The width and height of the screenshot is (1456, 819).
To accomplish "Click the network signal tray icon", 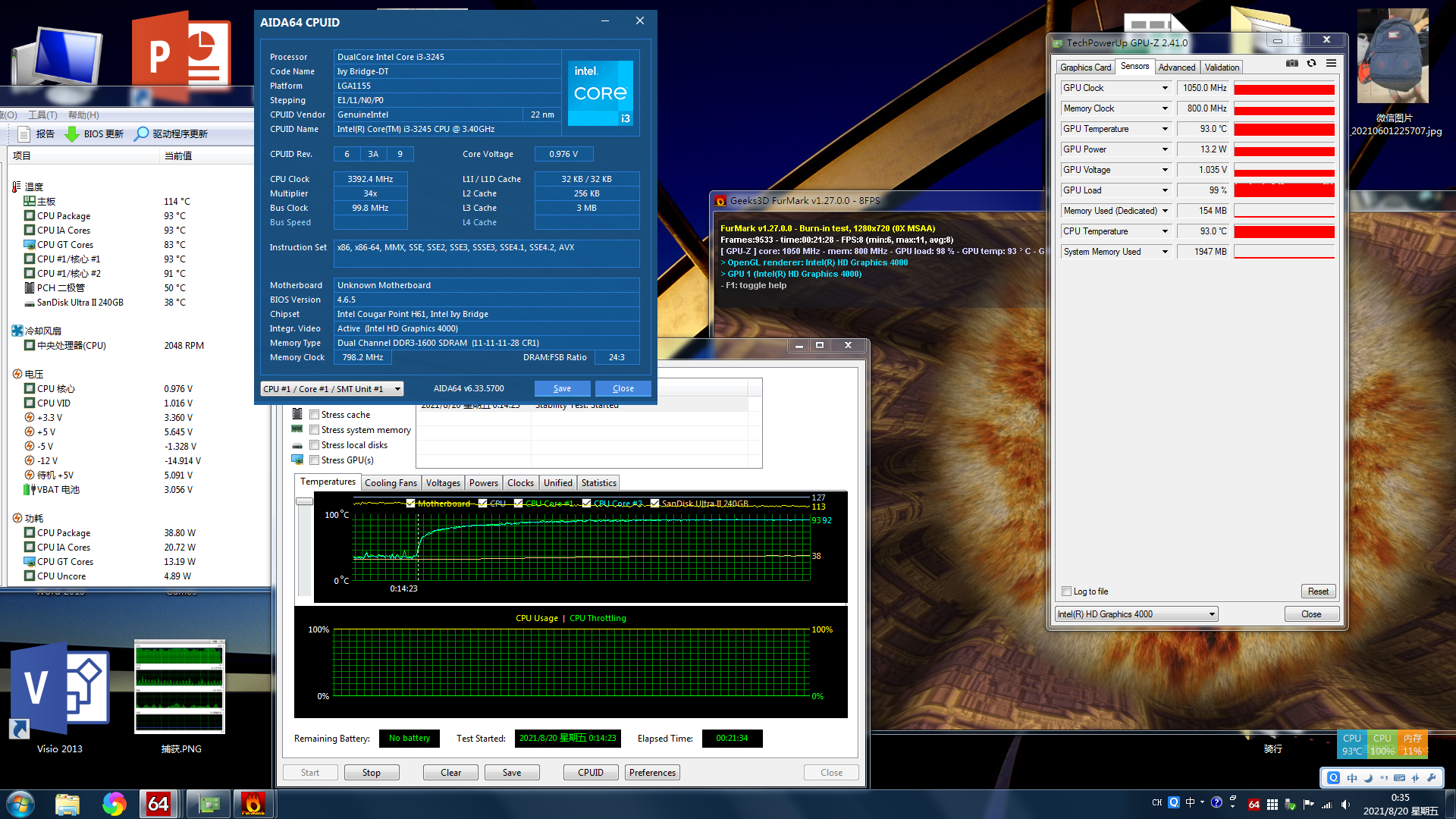I will (1327, 804).
